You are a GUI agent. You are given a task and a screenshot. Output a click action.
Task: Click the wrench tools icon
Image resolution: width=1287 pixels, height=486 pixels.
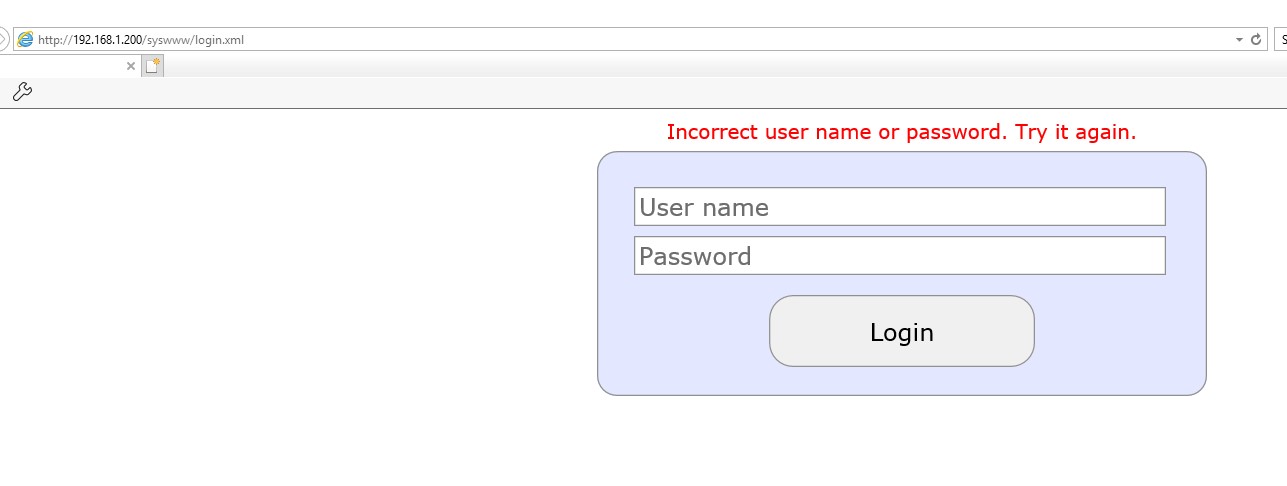(x=22, y=92)
